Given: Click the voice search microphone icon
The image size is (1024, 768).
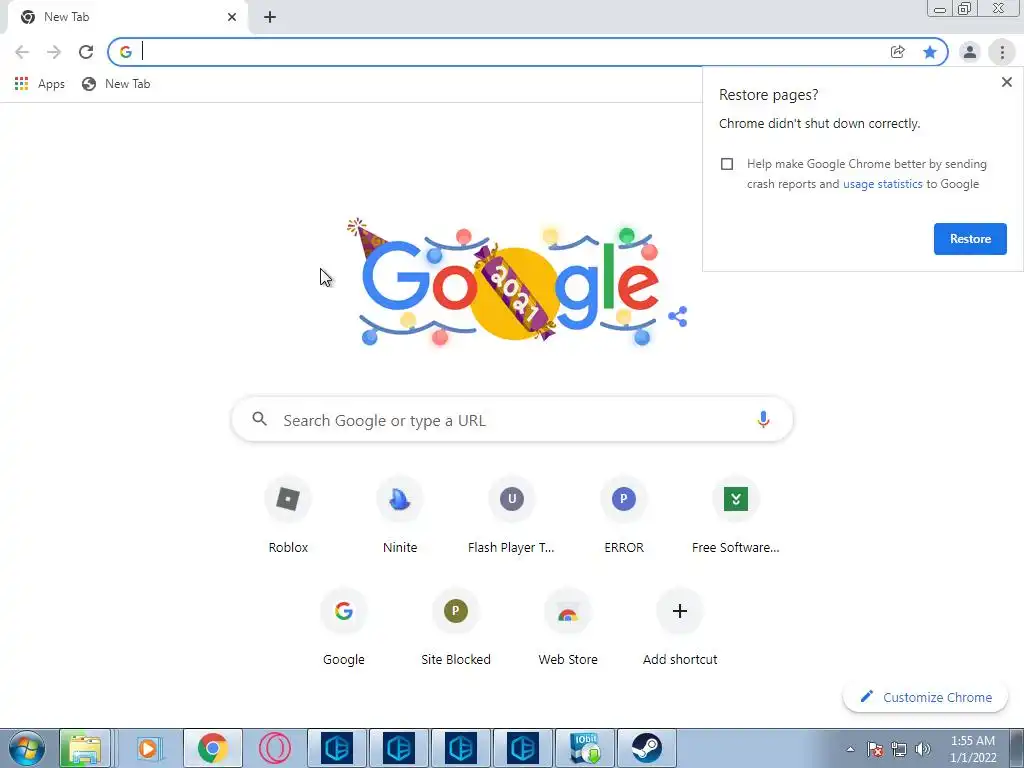Looking at the screenshot, I should pyautogui.click(x=763, y=419).
